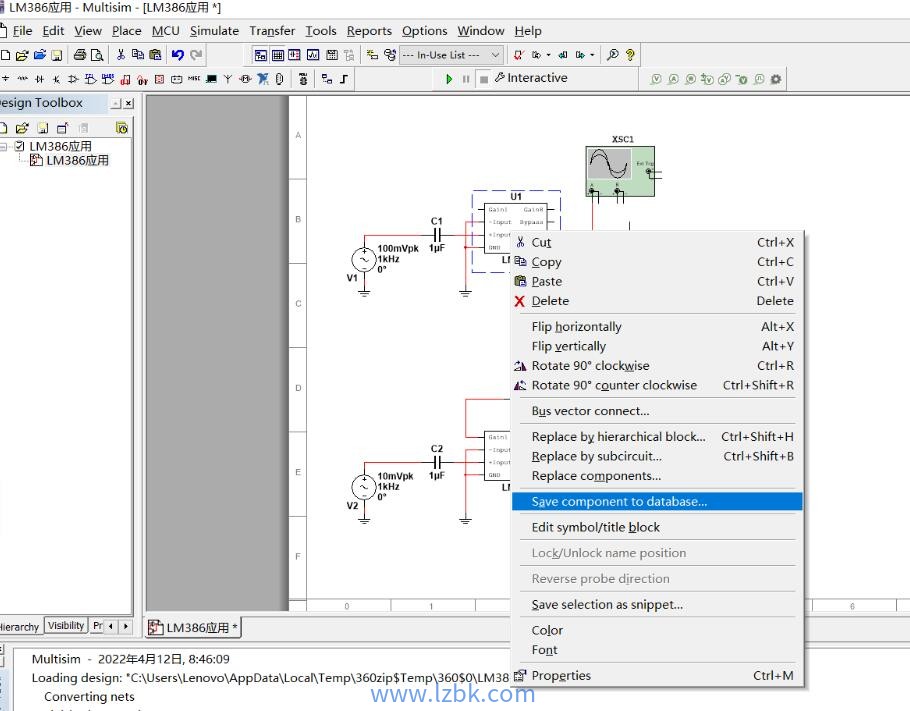The height and width of the screenshot is (711, 910).
Task: Place an RF antenna component
Action: pyautogui.click(x=228, y=79)
